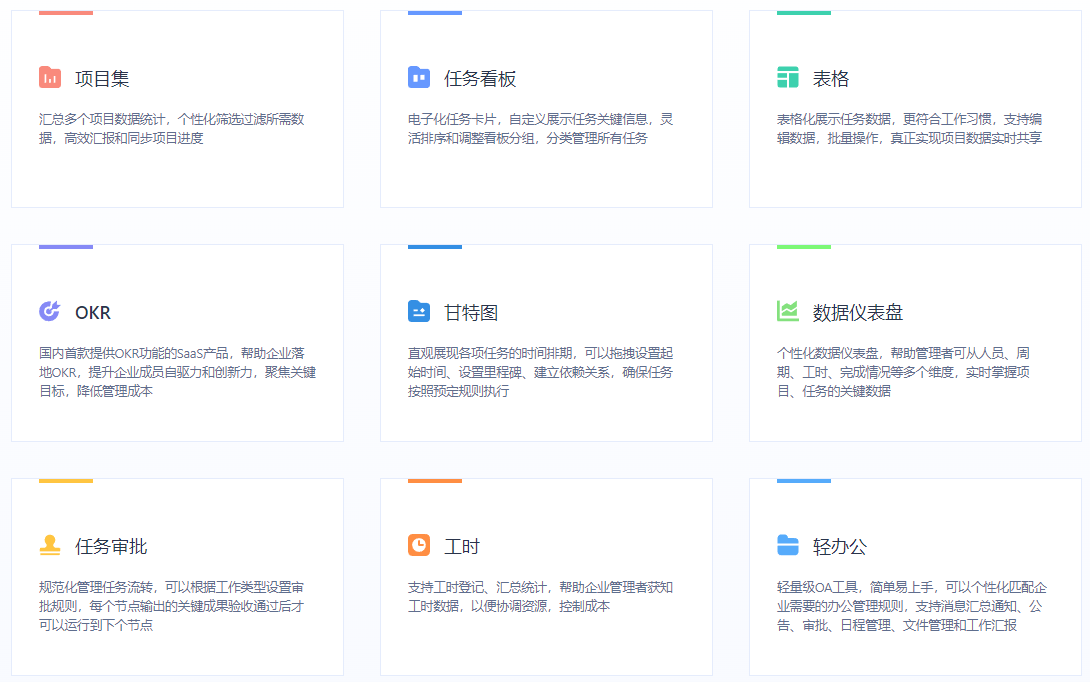Image resolution: width=1090 pixels, height=682 pixels.
Task: Click the red 项目集 bar-chart folder icon
Action: click(50, 78)
